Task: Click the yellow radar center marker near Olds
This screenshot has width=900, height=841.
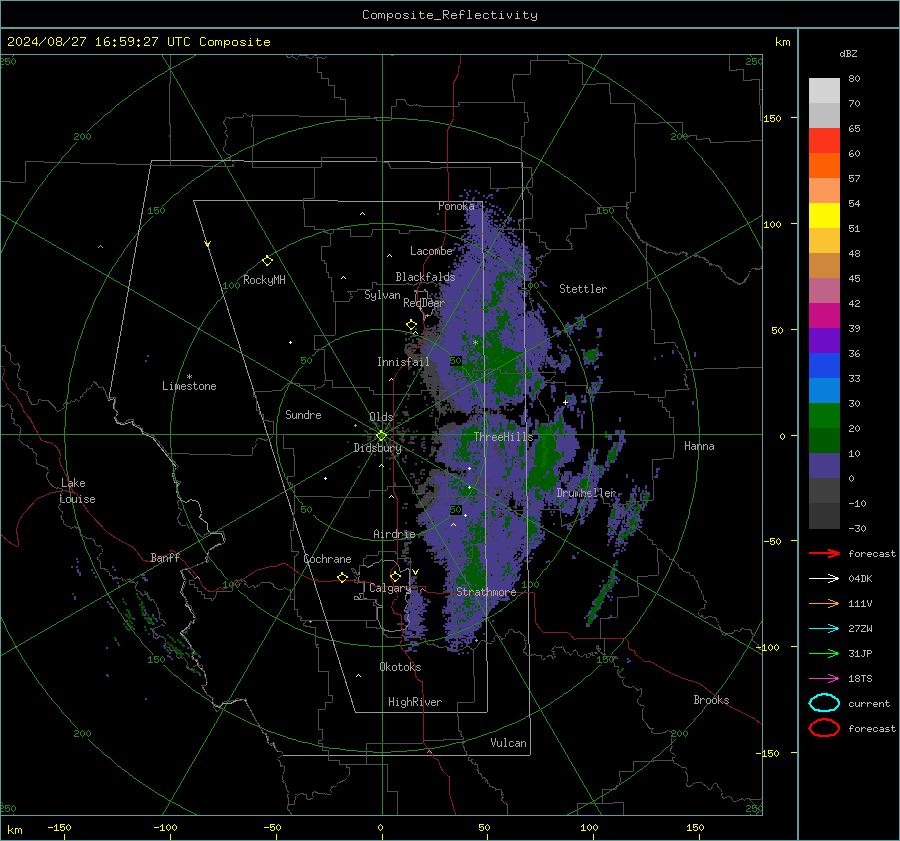Action: [x=382, y=436]
